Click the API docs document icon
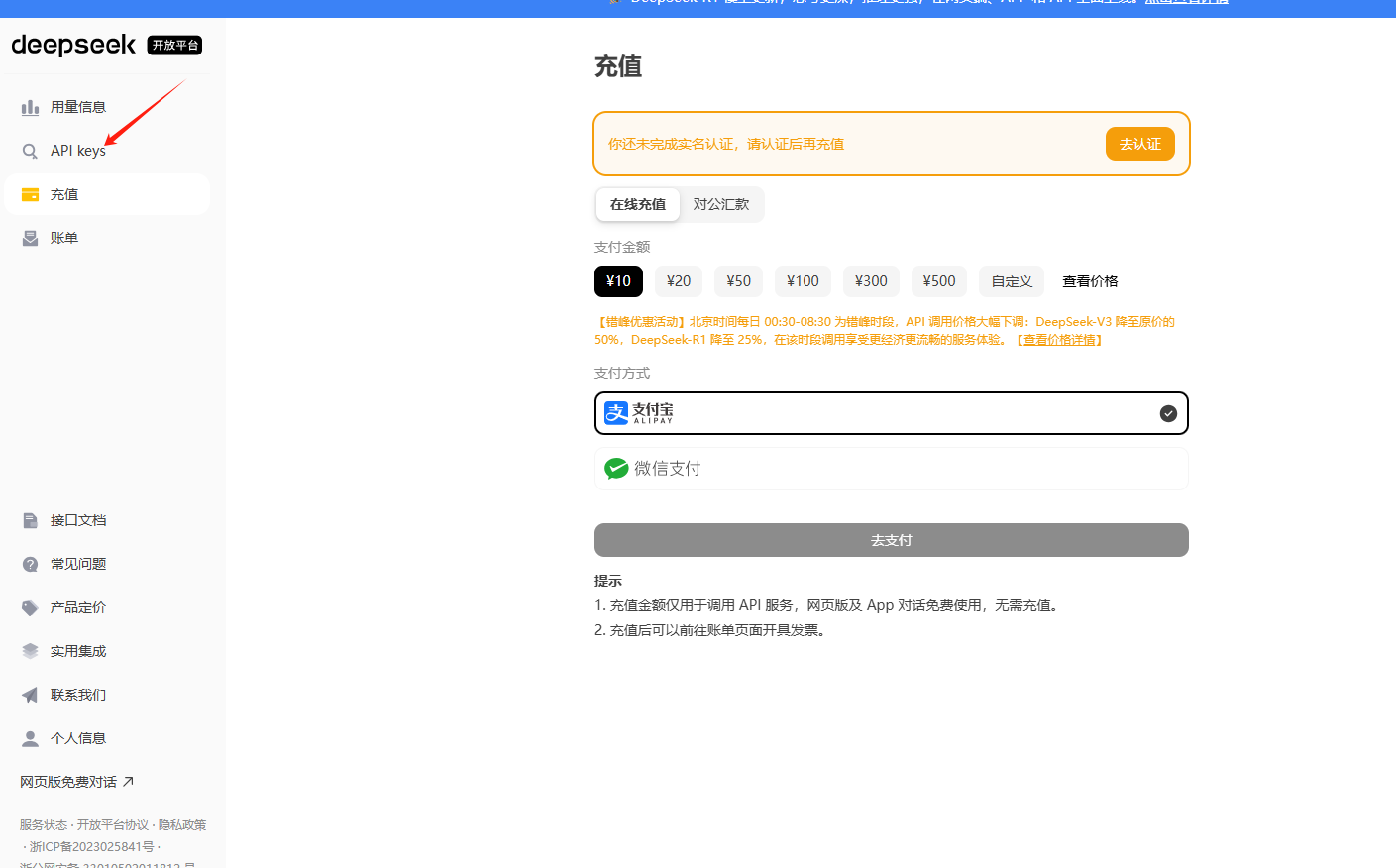The width and height of the screenshot is (1396, 868). click(31, 520)
